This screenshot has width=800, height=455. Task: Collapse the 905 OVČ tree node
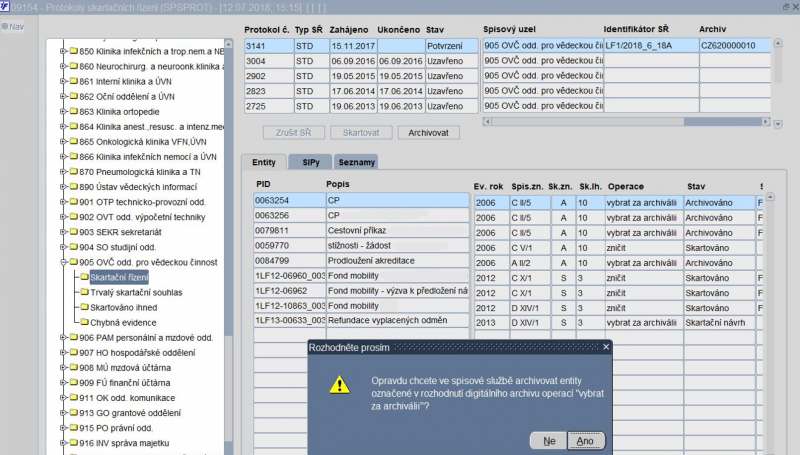click(x=62, y=262)
